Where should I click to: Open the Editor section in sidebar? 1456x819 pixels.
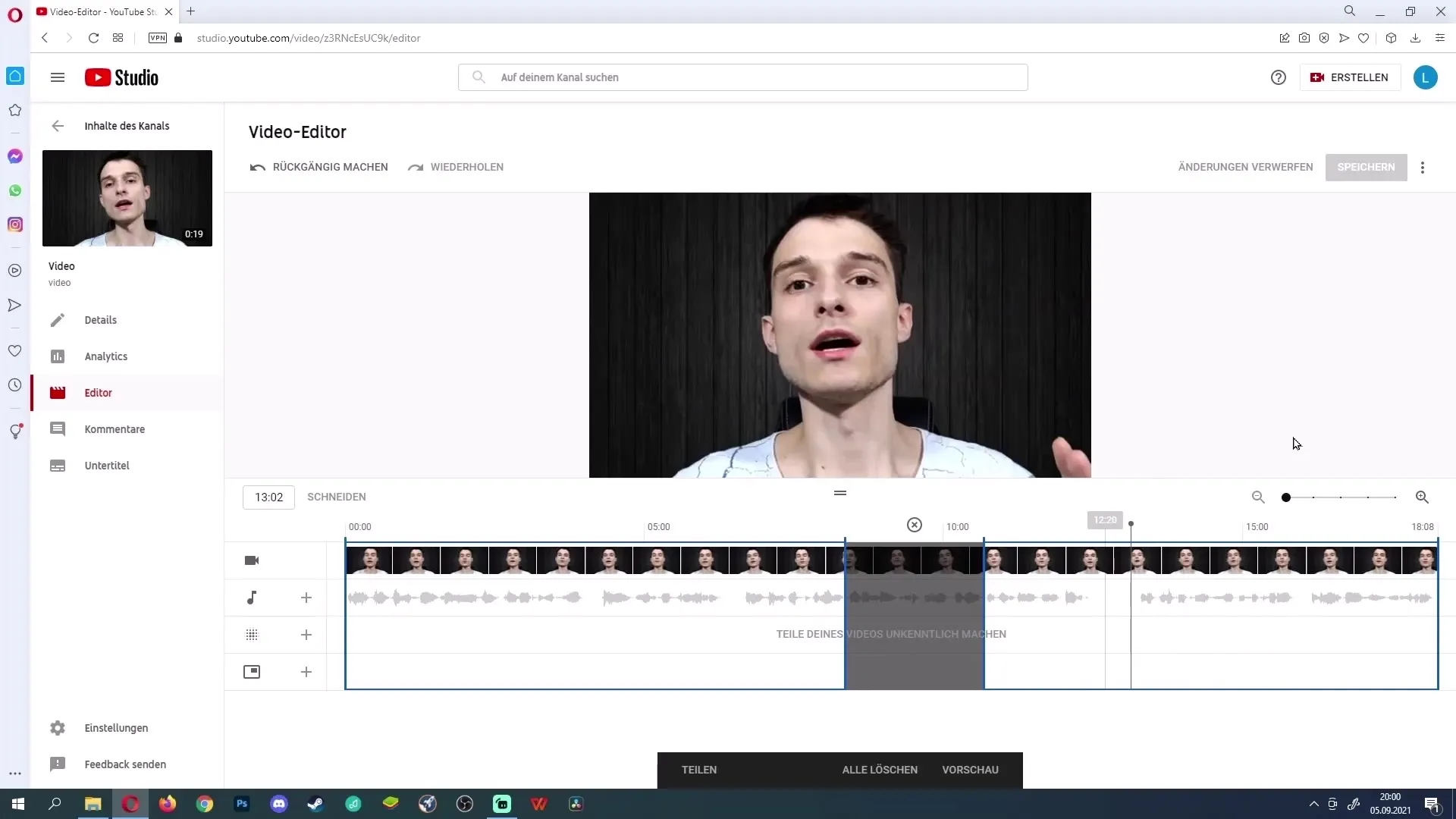click(98, 392)
